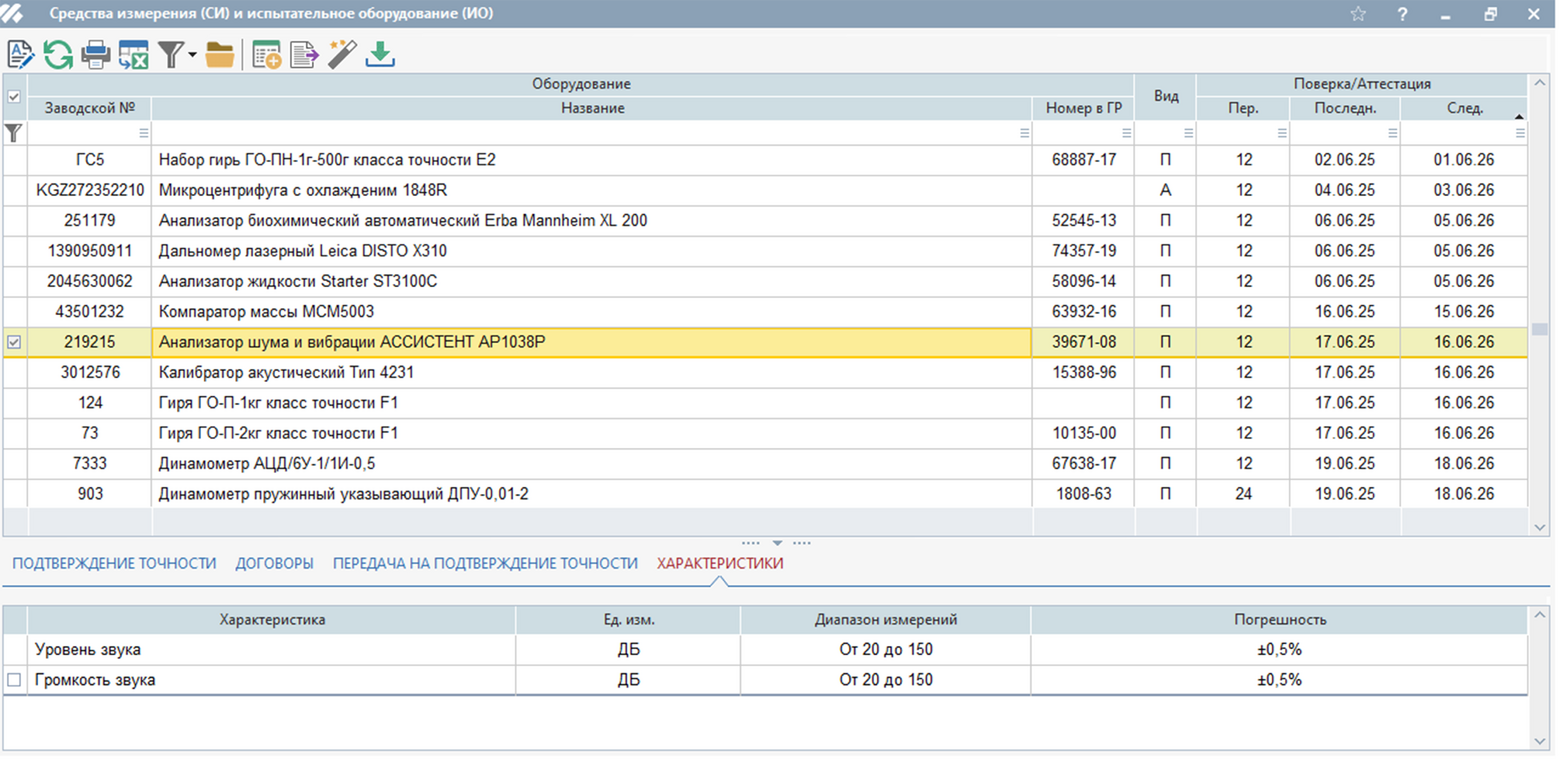Screen dimensions: 1560x763
Task: Click the favorite star in title bar
Action: (x=1357, y=14)
